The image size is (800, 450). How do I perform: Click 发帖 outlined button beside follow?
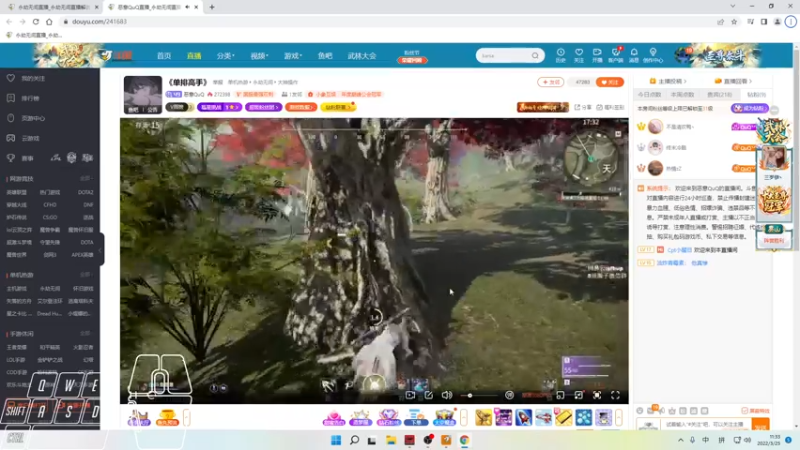pyautogui.click(x=551, y=82)
